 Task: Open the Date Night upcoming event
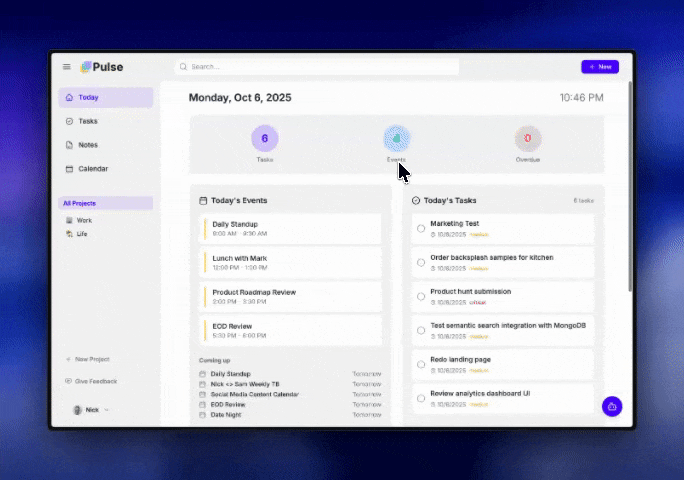point(226,414)
